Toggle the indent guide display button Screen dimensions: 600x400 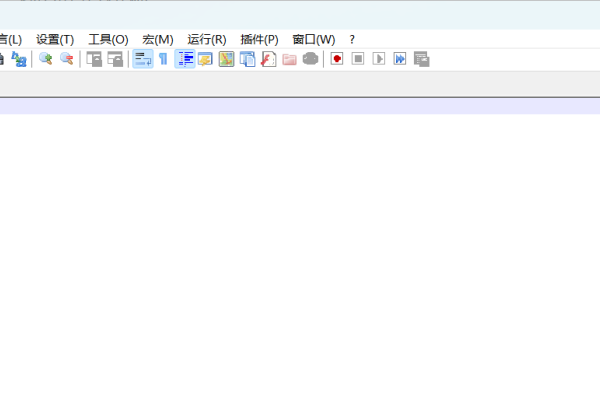click(185, 59)
